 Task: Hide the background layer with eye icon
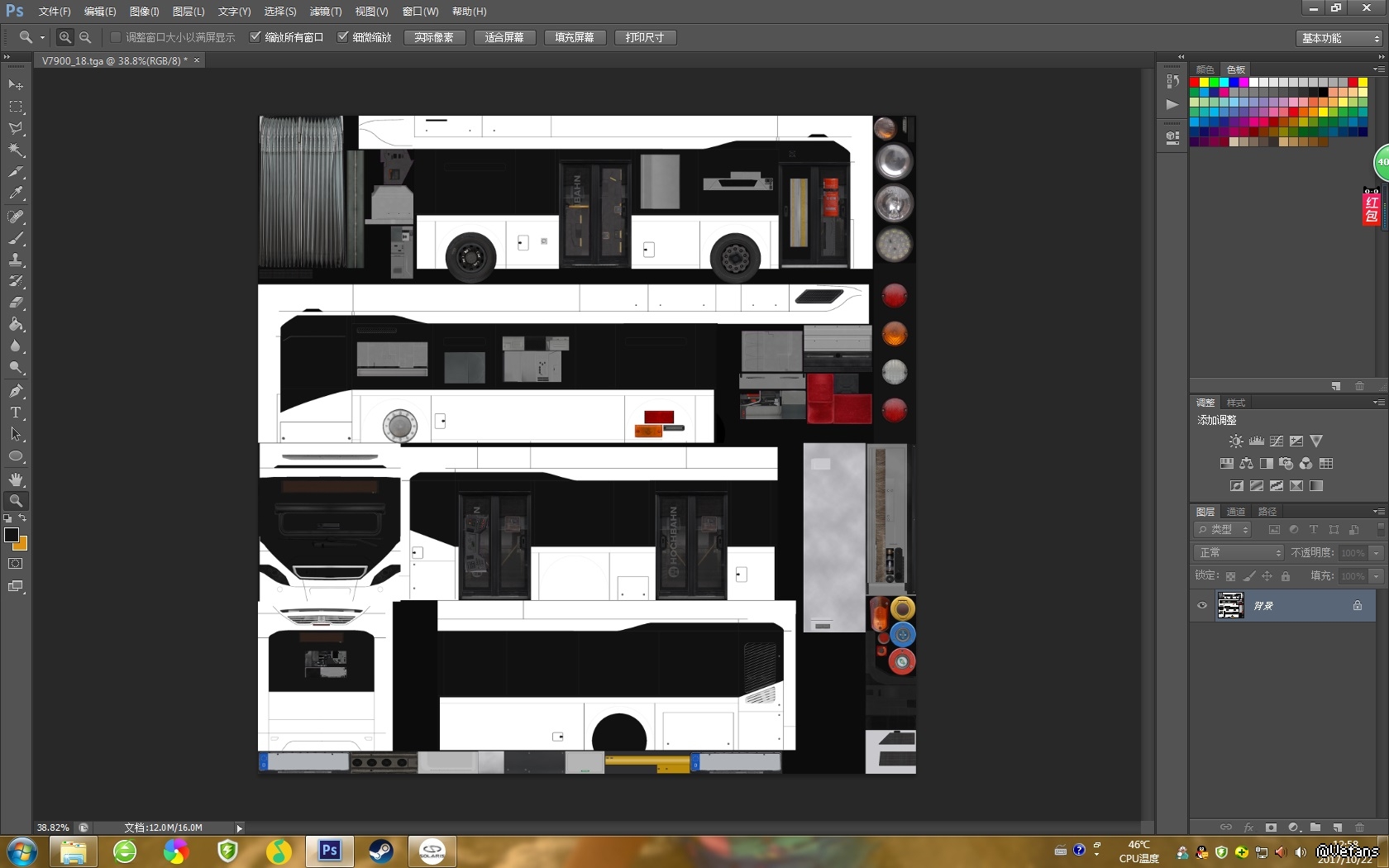tap(1202, 605)
